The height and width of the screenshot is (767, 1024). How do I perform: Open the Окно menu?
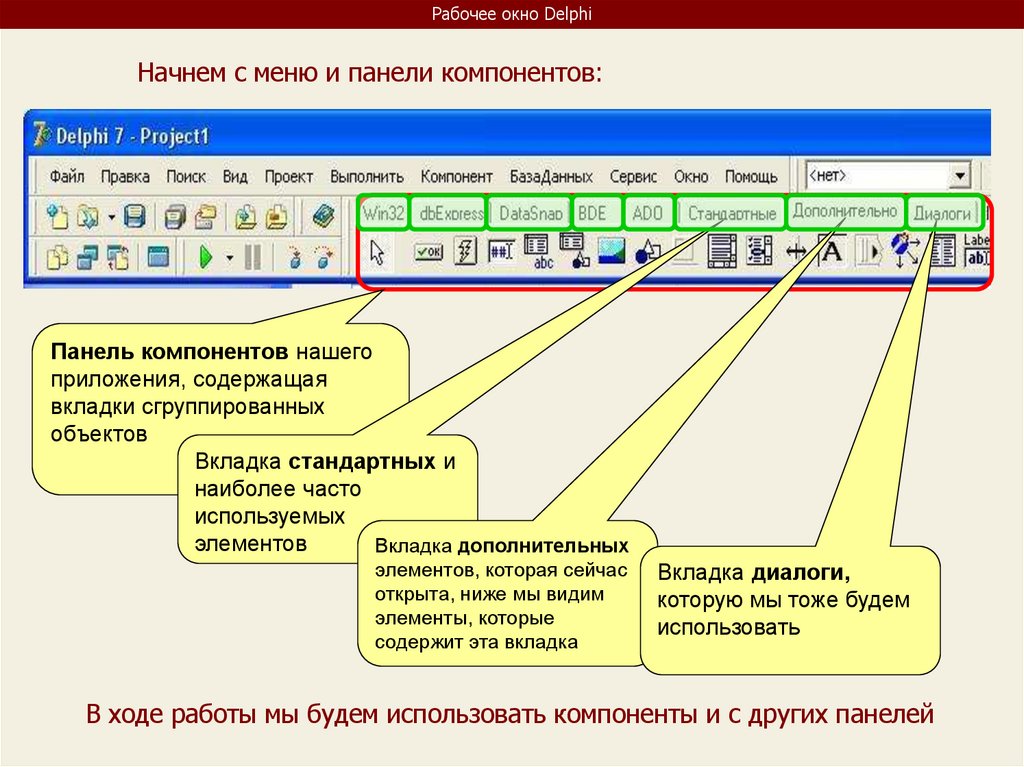point(691,176)
